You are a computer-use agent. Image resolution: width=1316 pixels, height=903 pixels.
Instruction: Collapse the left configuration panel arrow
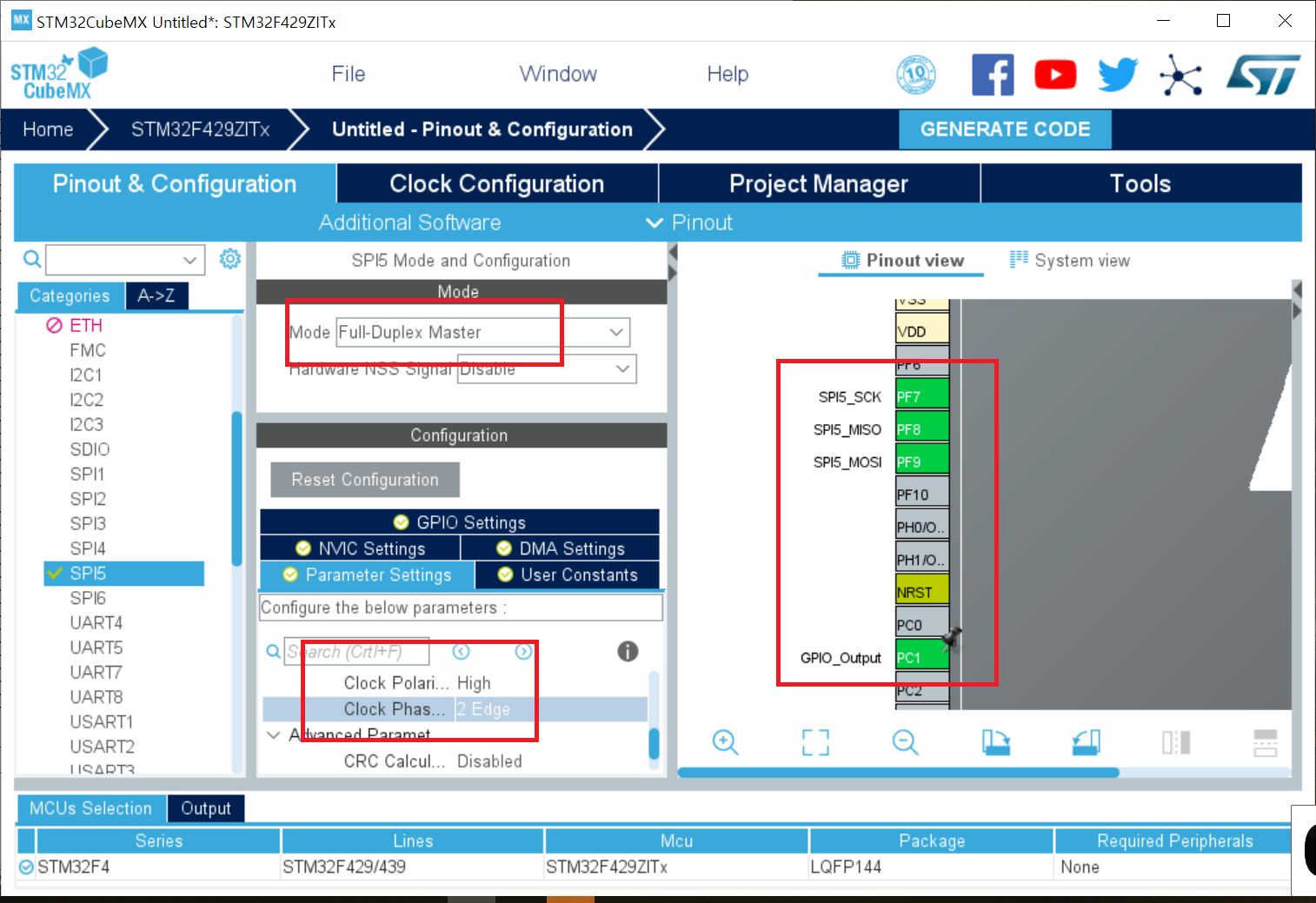tap(672, 252)
